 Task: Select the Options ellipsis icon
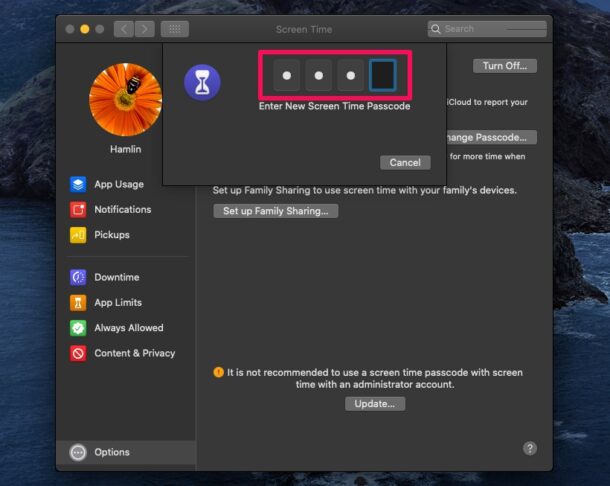pos(78,452)
